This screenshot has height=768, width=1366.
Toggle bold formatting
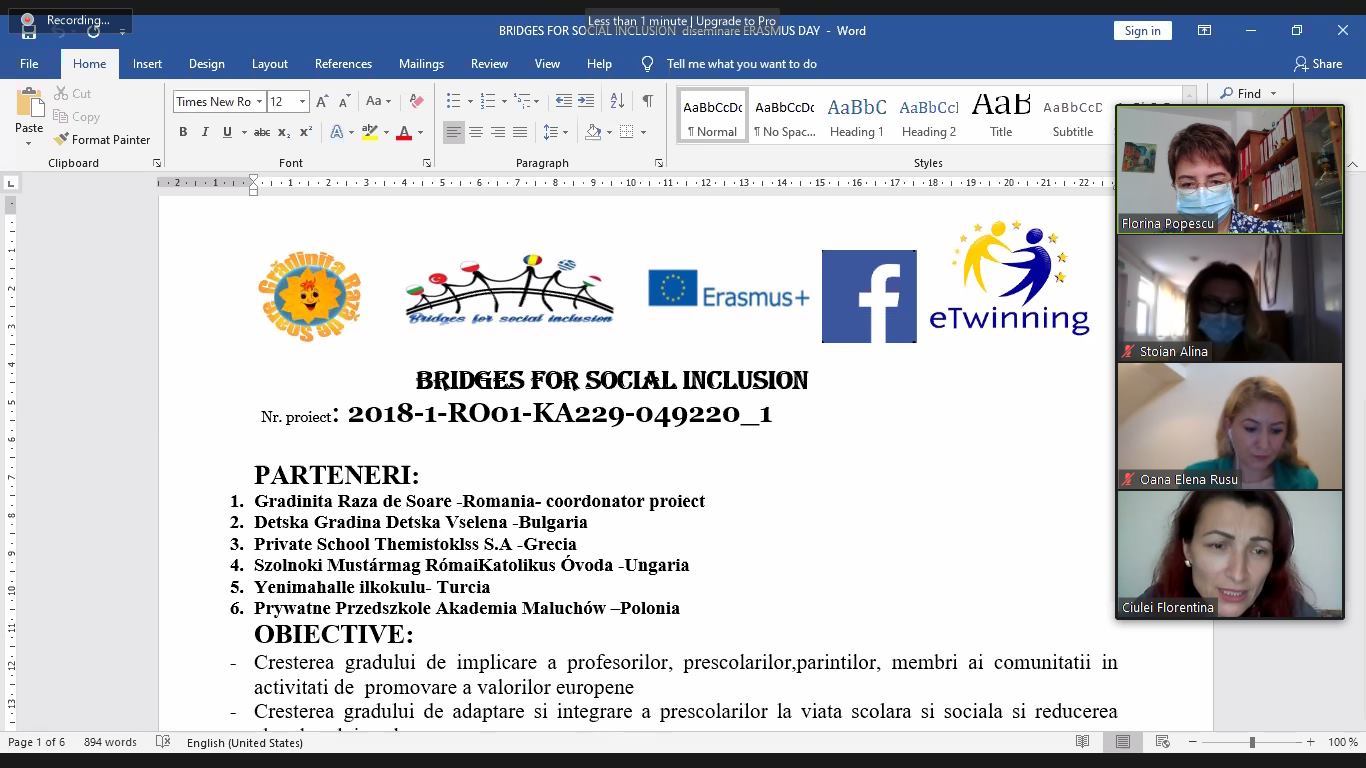tap(183, 132)
